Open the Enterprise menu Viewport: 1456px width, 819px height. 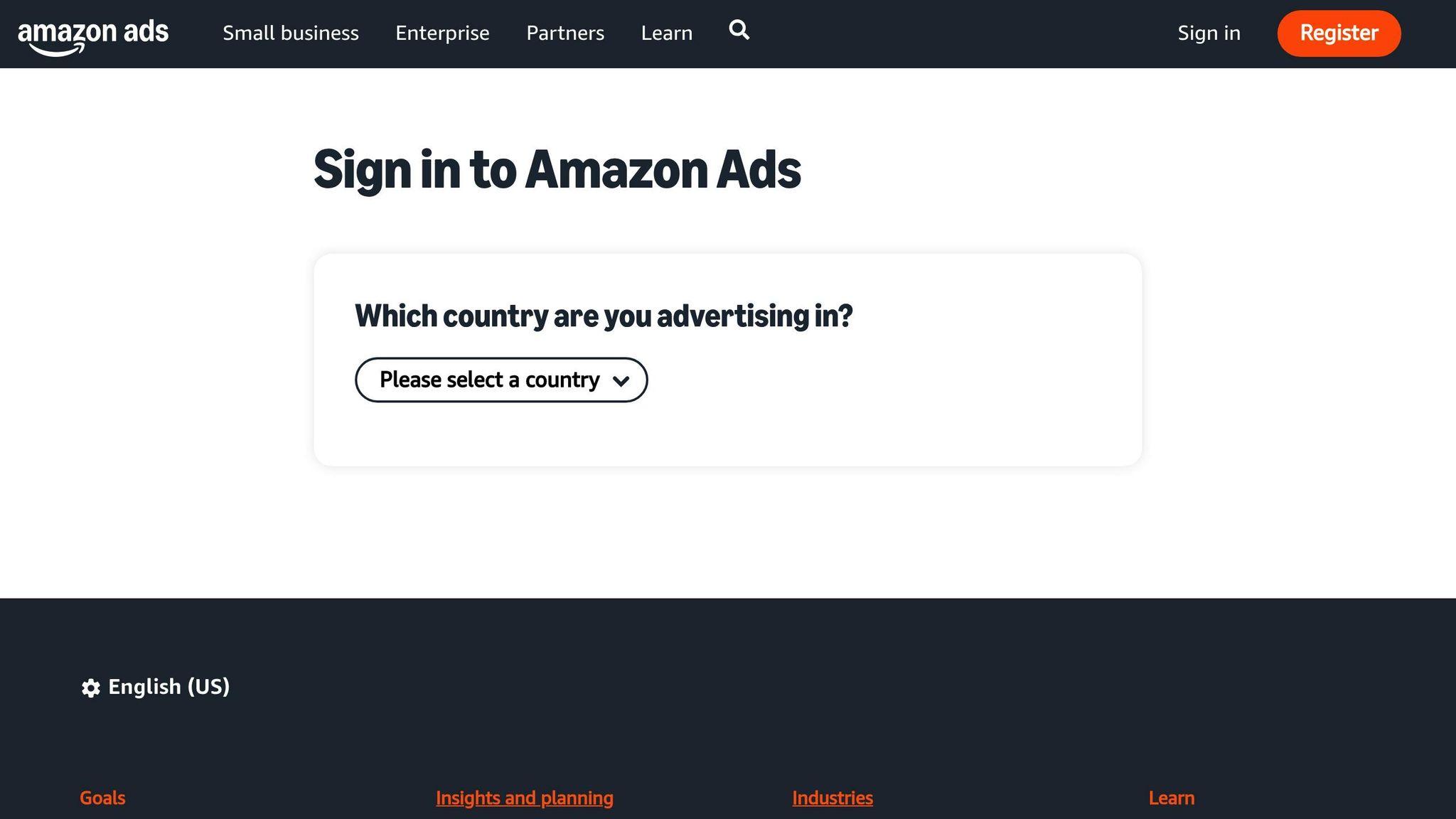(x=442, y=33)
